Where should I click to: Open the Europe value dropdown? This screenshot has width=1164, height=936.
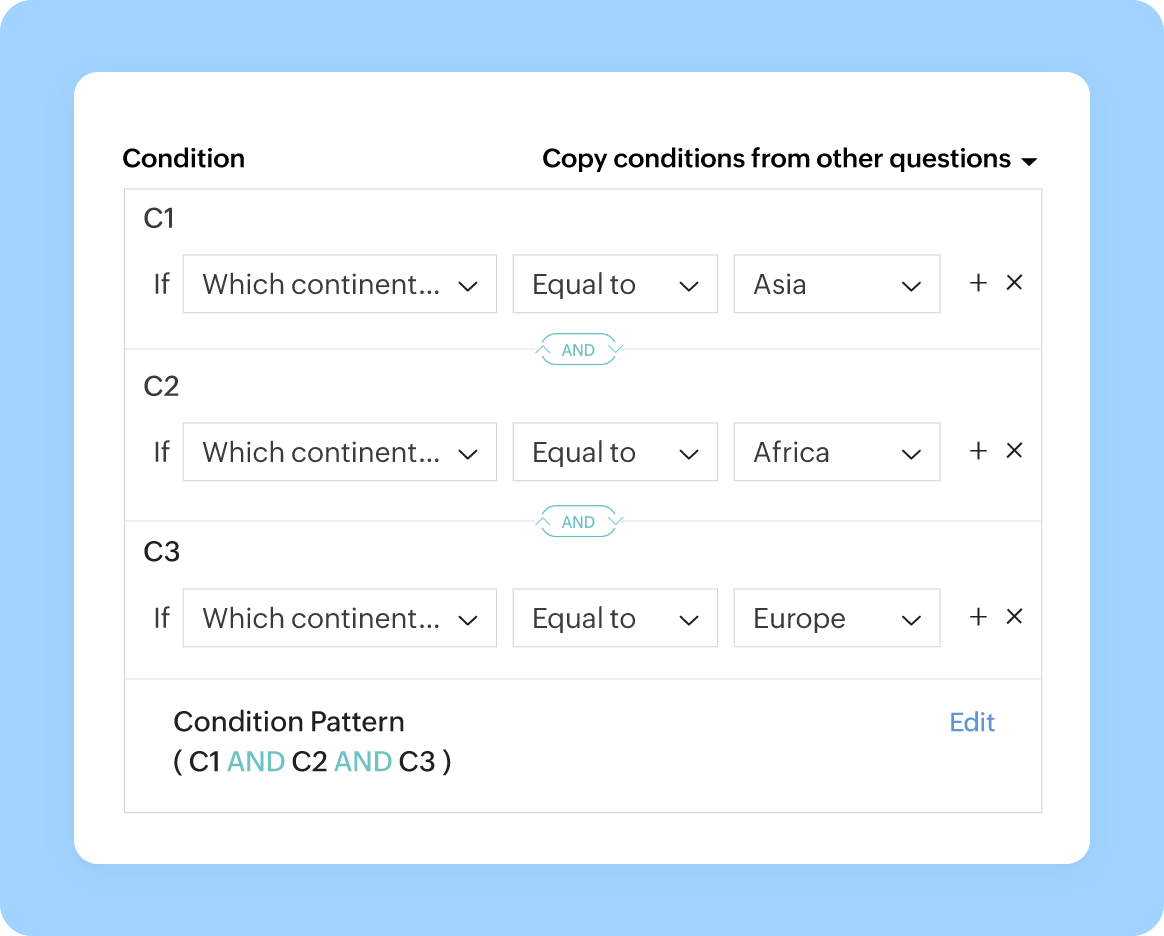coord(836,618)
